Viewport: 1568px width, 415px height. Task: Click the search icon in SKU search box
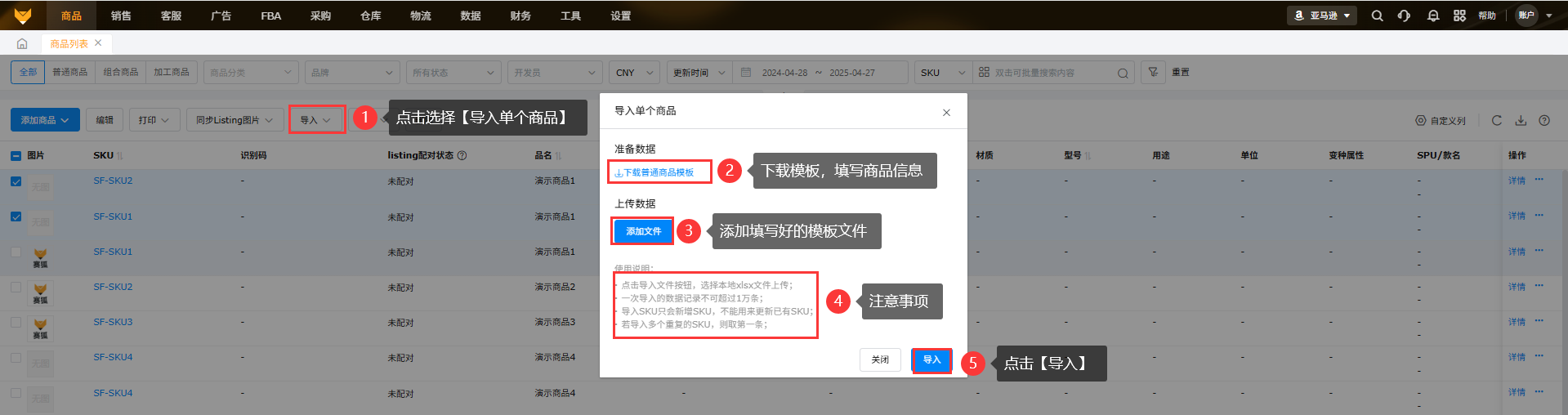(1123, 73)
